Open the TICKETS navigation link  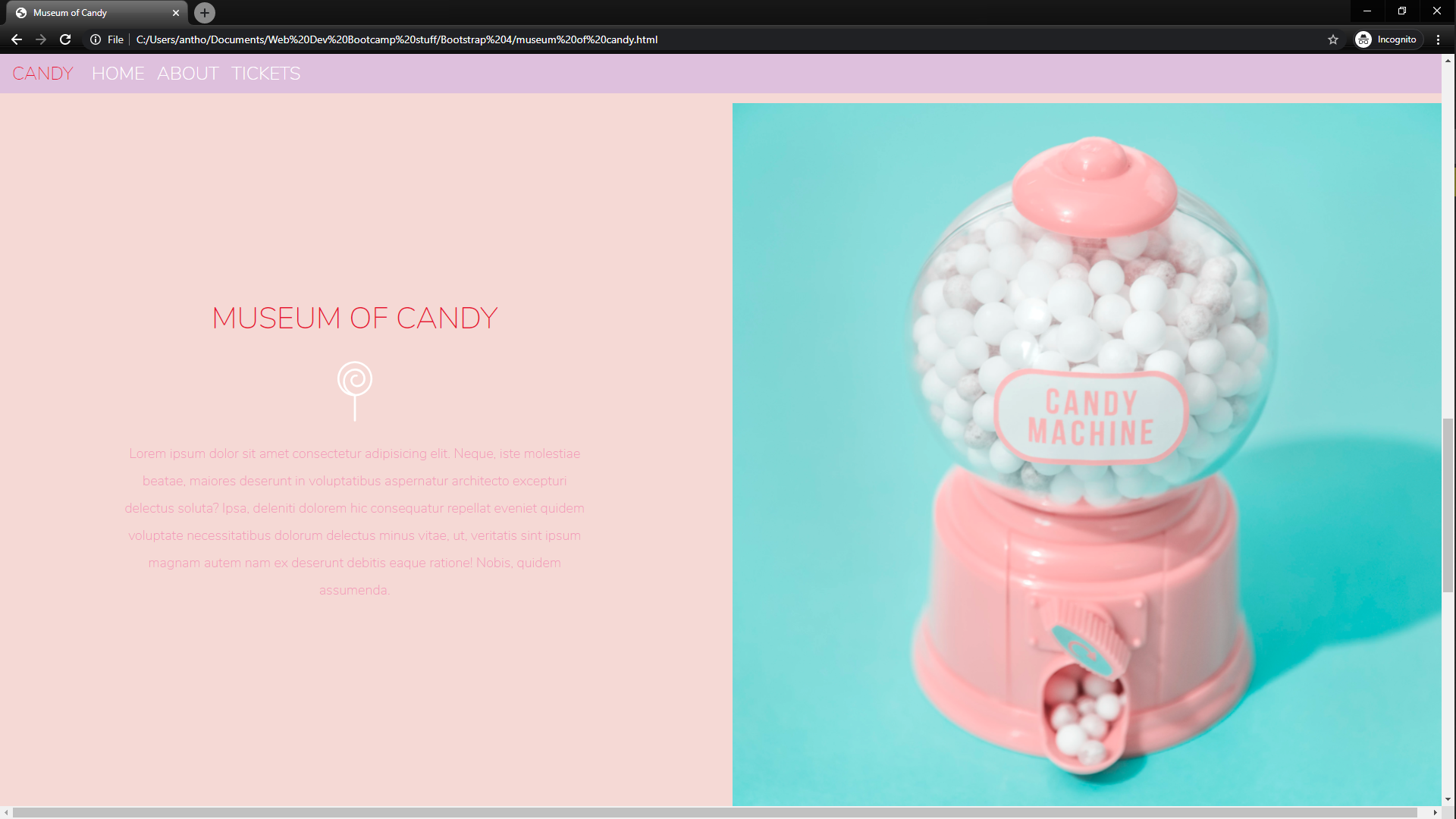265,73
